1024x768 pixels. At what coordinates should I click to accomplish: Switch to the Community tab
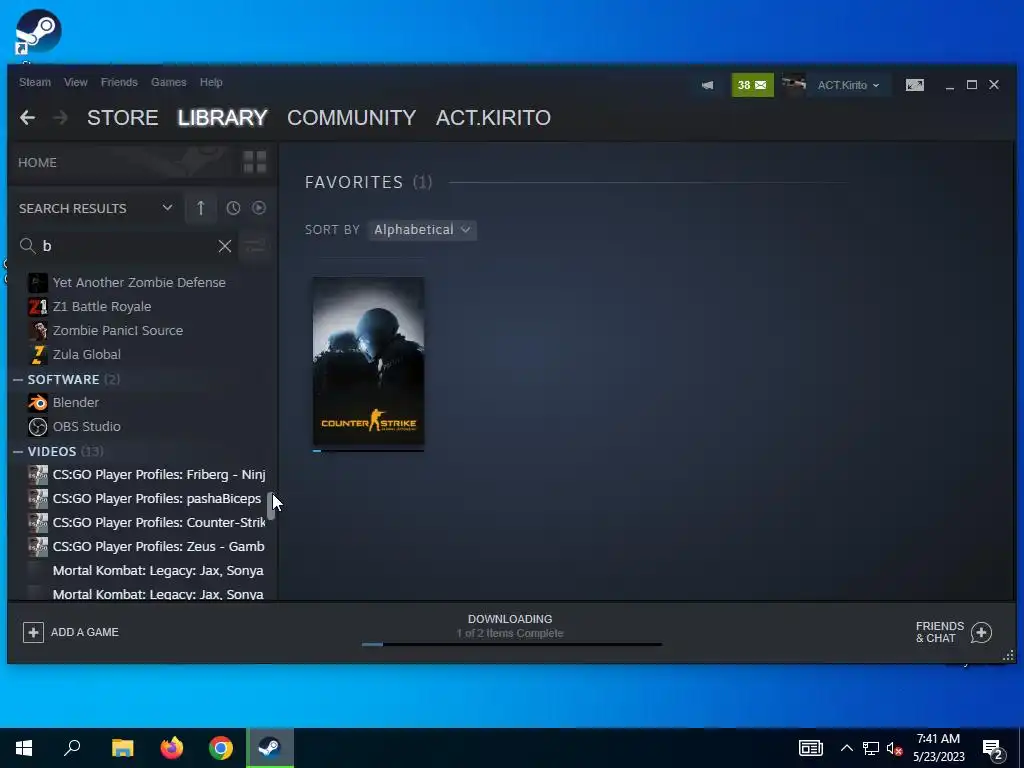click(x=351, y=118)
